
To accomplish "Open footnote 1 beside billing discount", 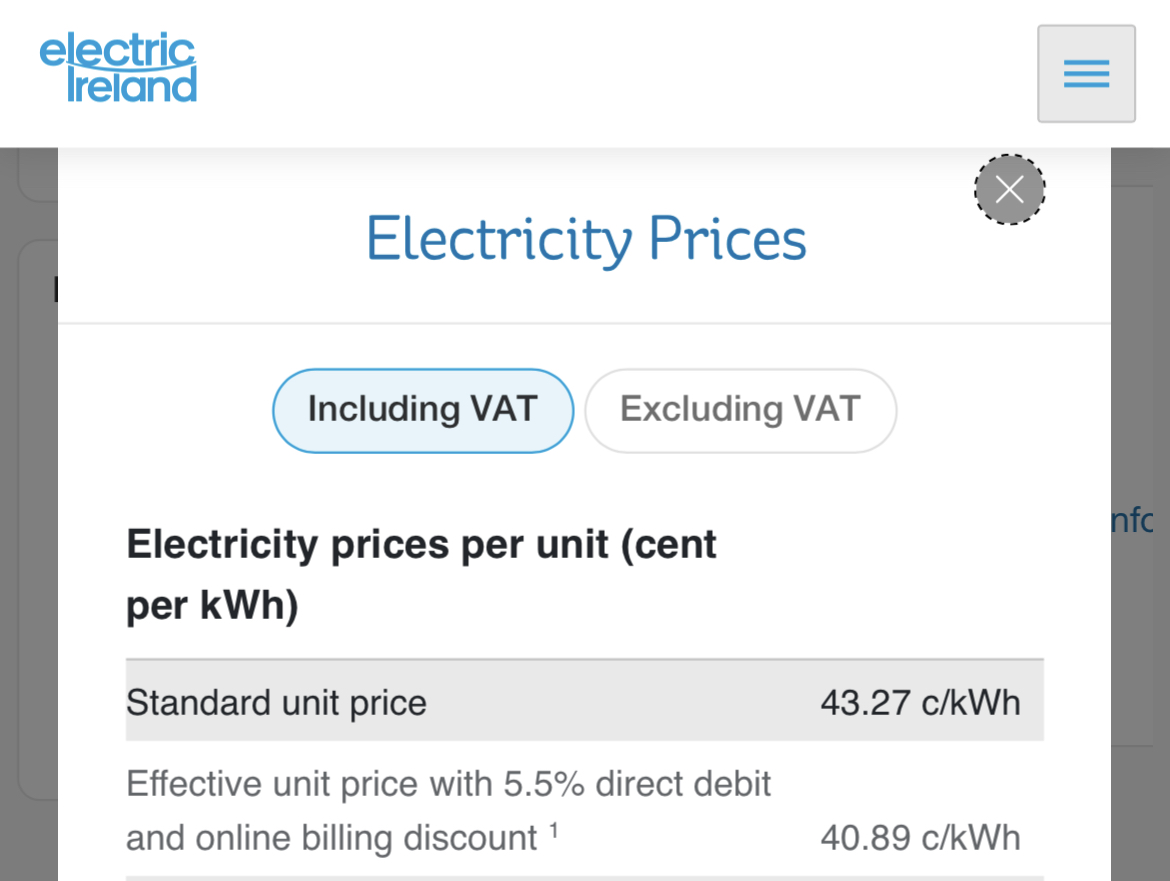I will tap(554, 830).
